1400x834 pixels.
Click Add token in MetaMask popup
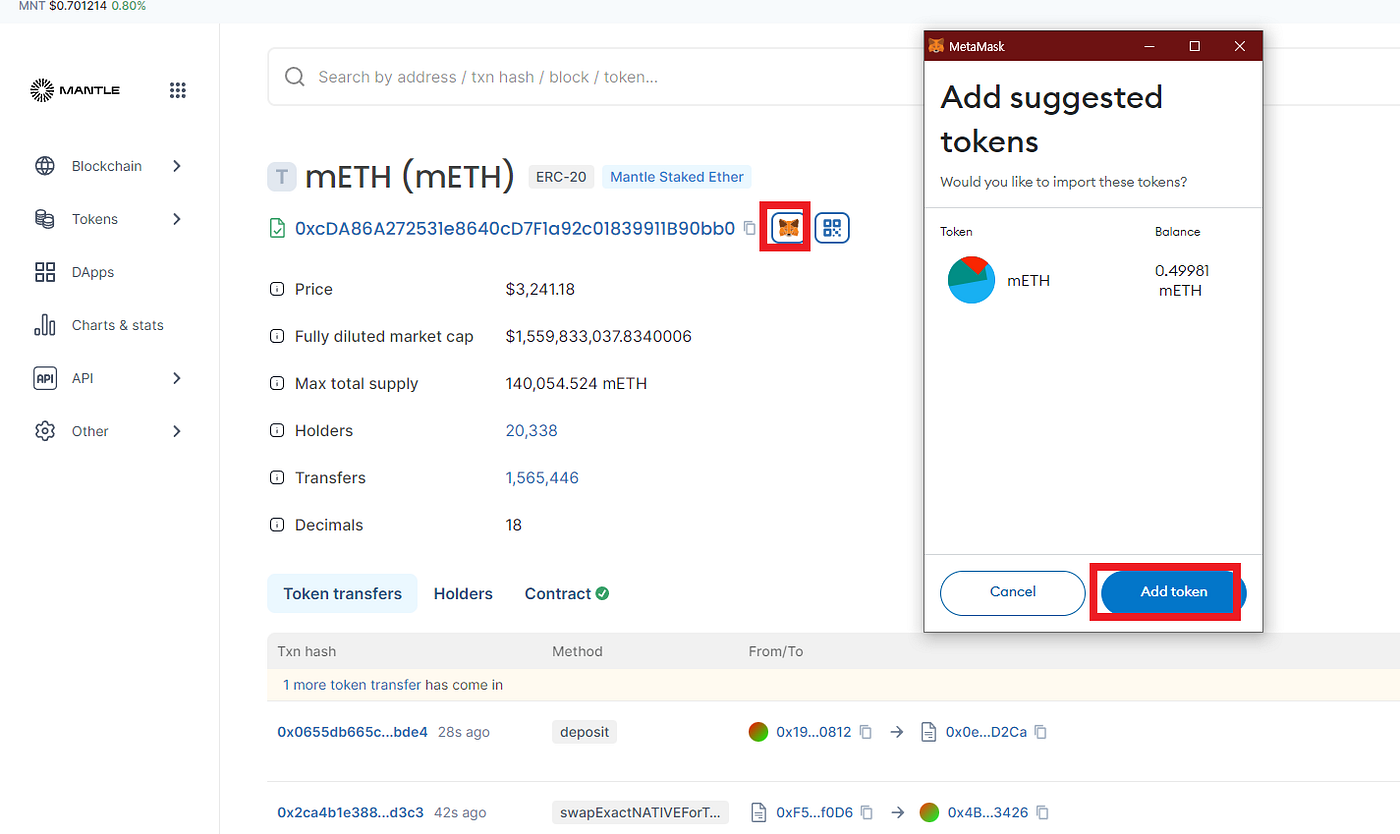click(1174, 592)
